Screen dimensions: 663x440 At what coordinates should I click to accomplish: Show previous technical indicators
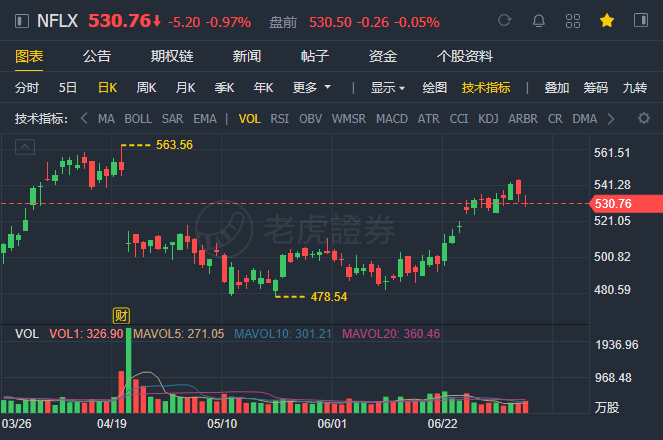click(x=84, y=118)
